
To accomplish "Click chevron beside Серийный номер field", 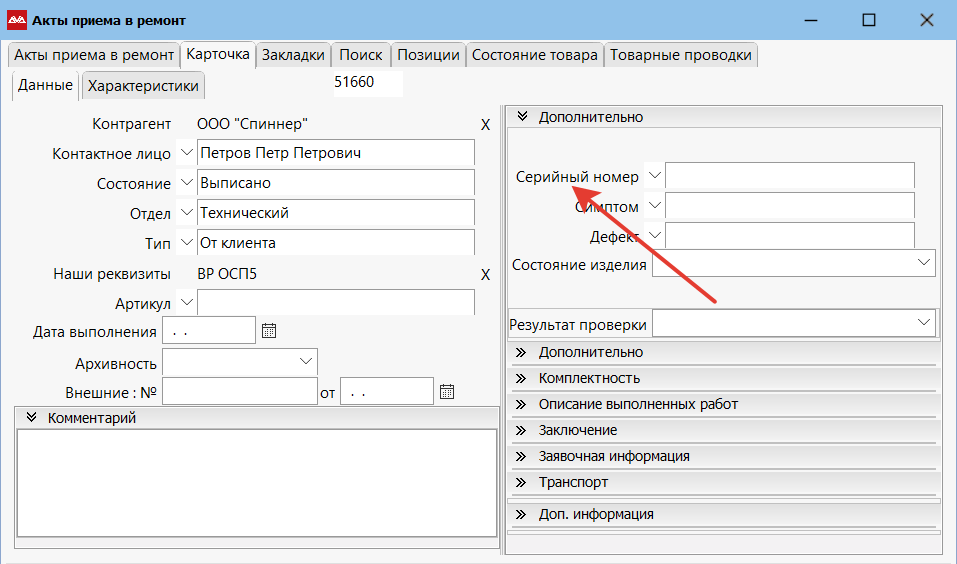I will coord(654,175).
